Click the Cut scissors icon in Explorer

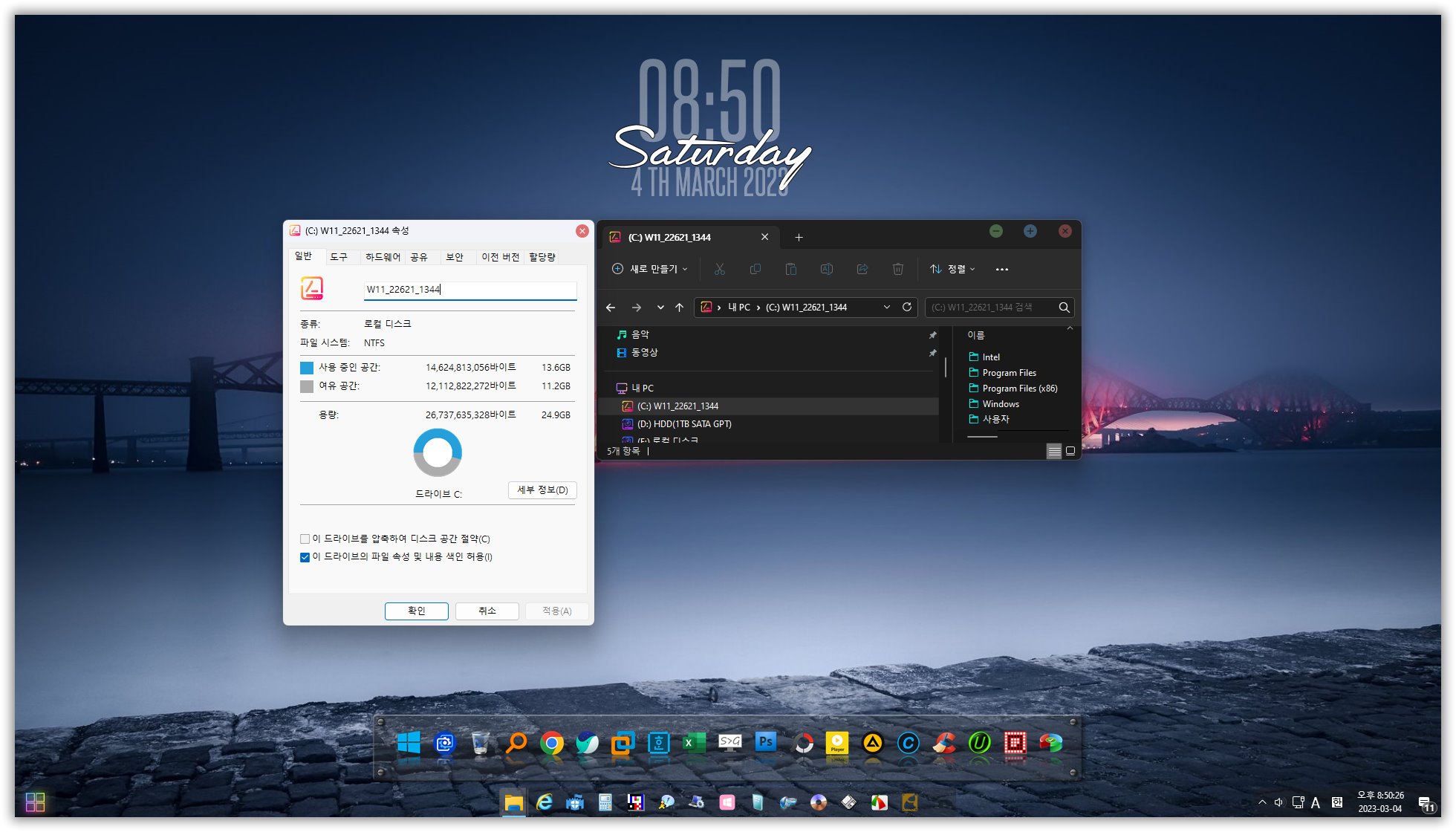click(x=719, y=269)
